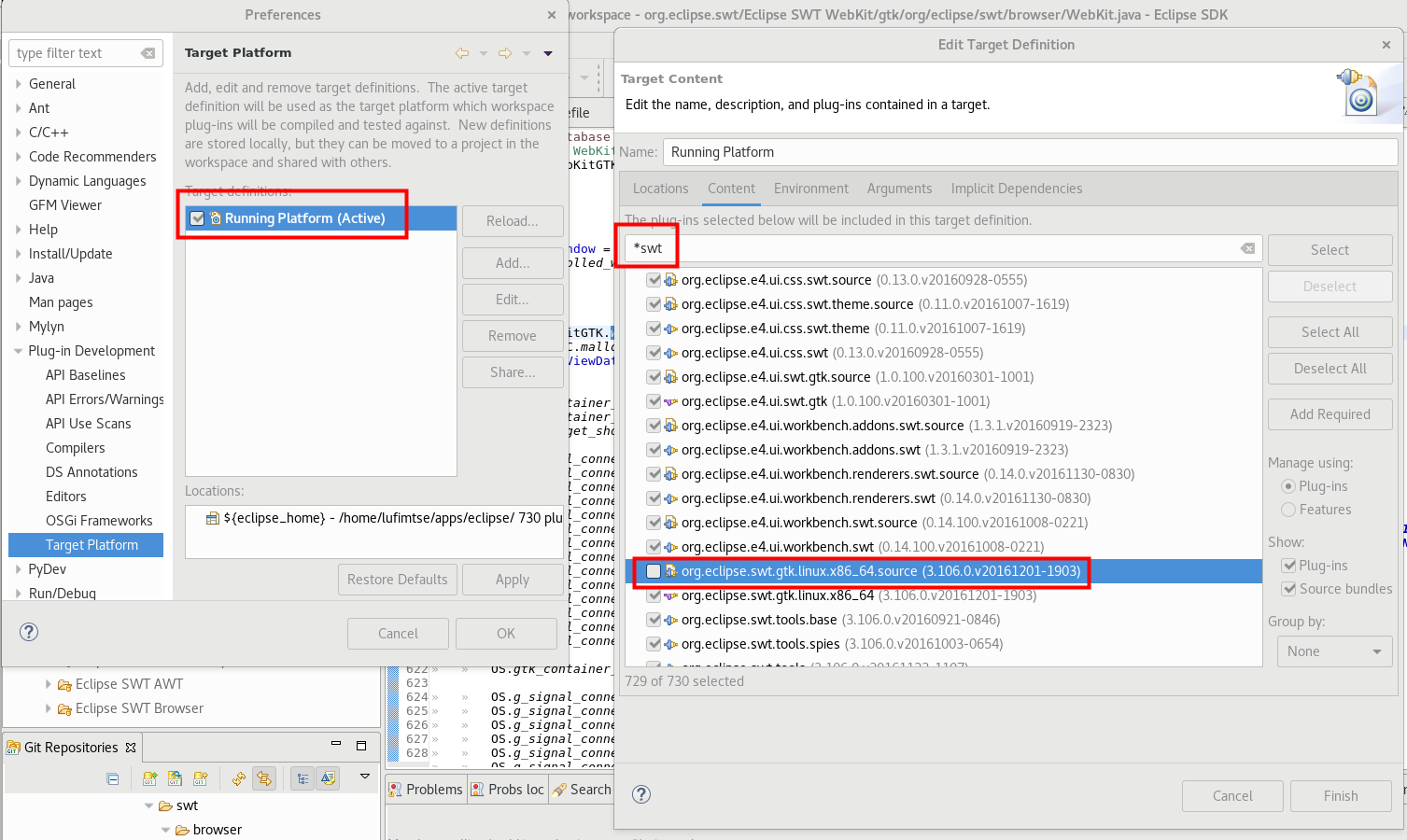Open the Group by dropdown
The height and width of the screenshot is (840, 1407).
point(1334,651)
